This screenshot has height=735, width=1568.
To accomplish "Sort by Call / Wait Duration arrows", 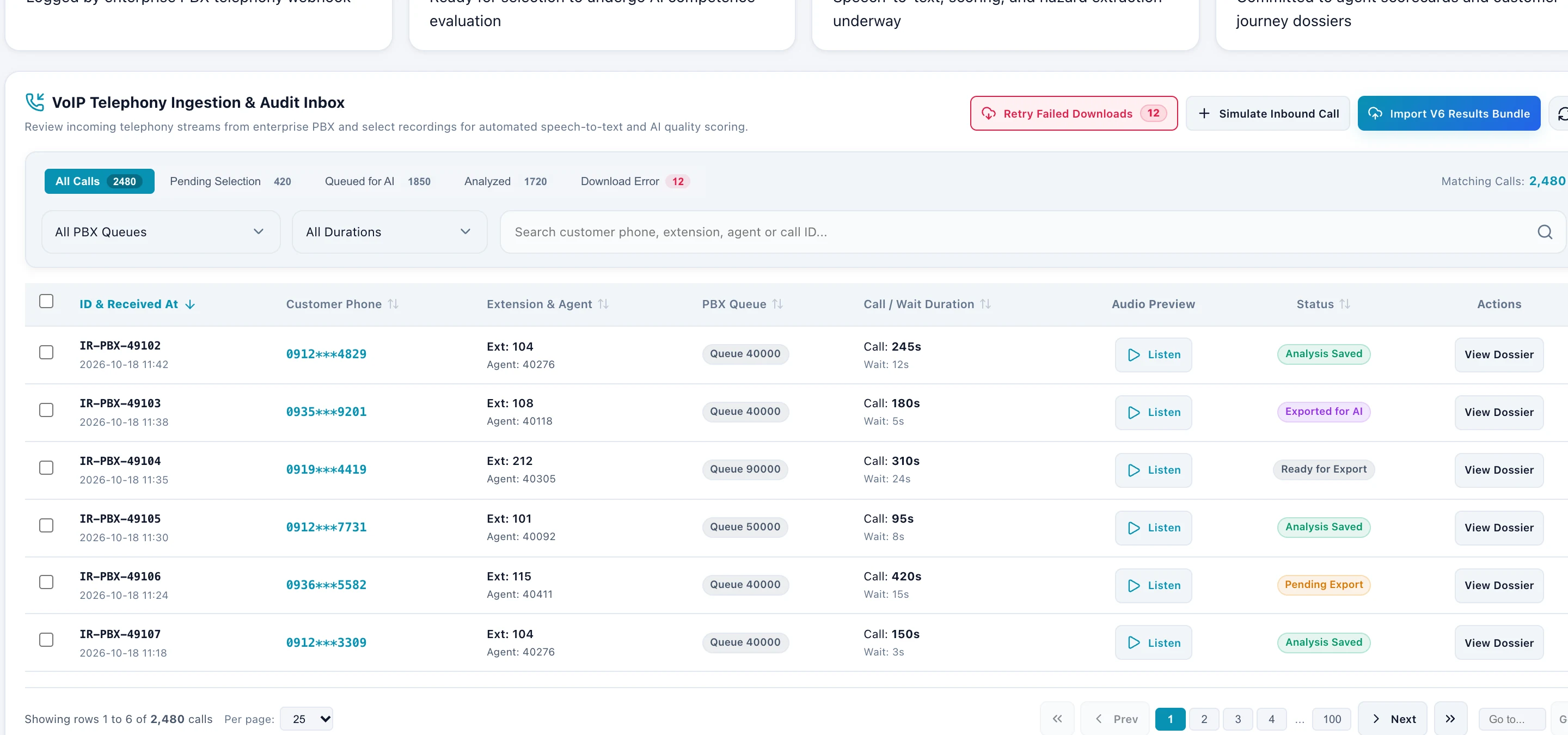I will (x=985, y=304).
